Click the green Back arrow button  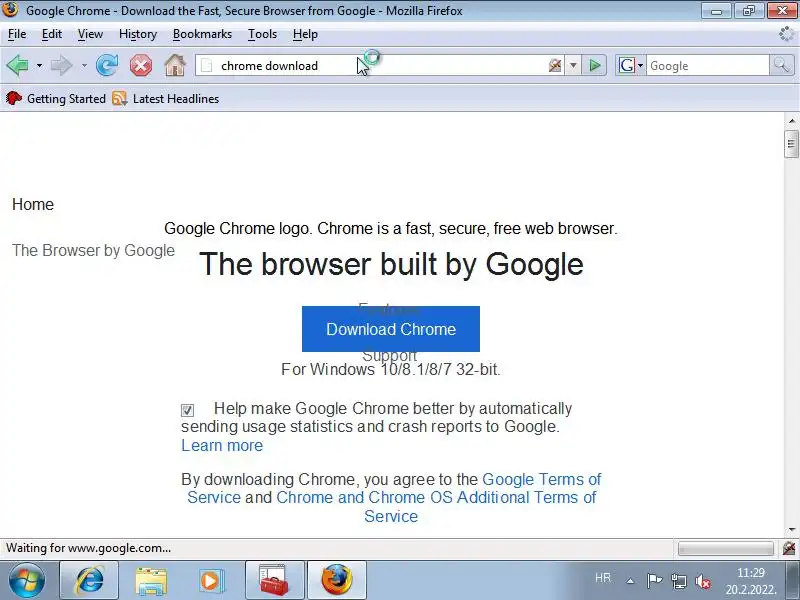point(17,65)
